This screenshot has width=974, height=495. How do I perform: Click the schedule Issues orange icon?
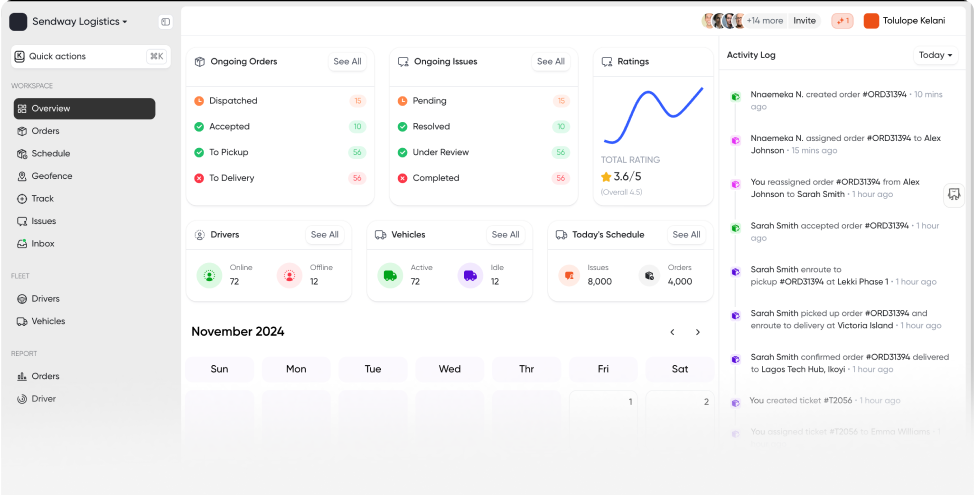pos(569,275)
